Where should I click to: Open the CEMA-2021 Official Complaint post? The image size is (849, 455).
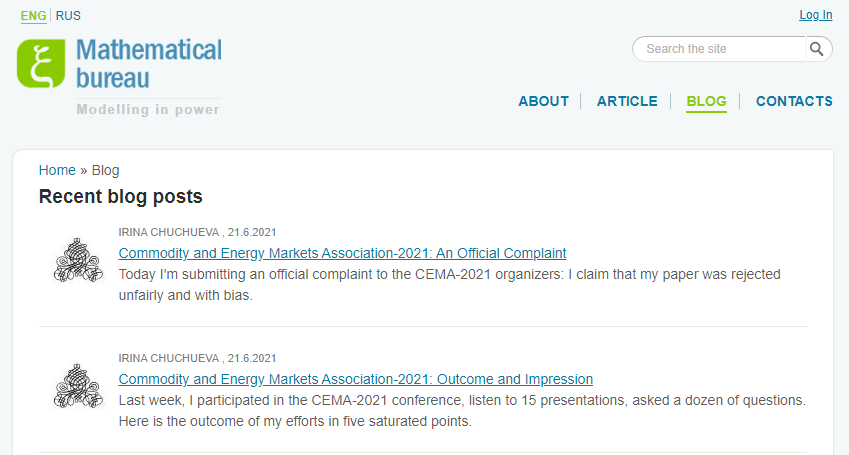click(342, 253)
